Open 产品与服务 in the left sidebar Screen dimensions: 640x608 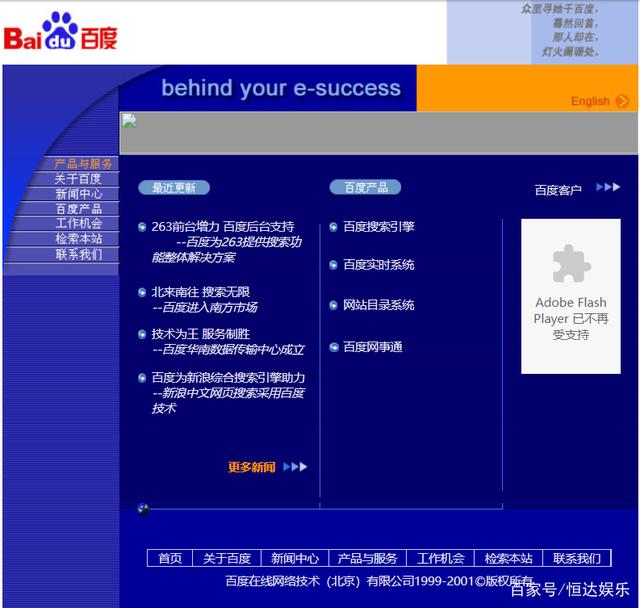click(x=83, y=164)
